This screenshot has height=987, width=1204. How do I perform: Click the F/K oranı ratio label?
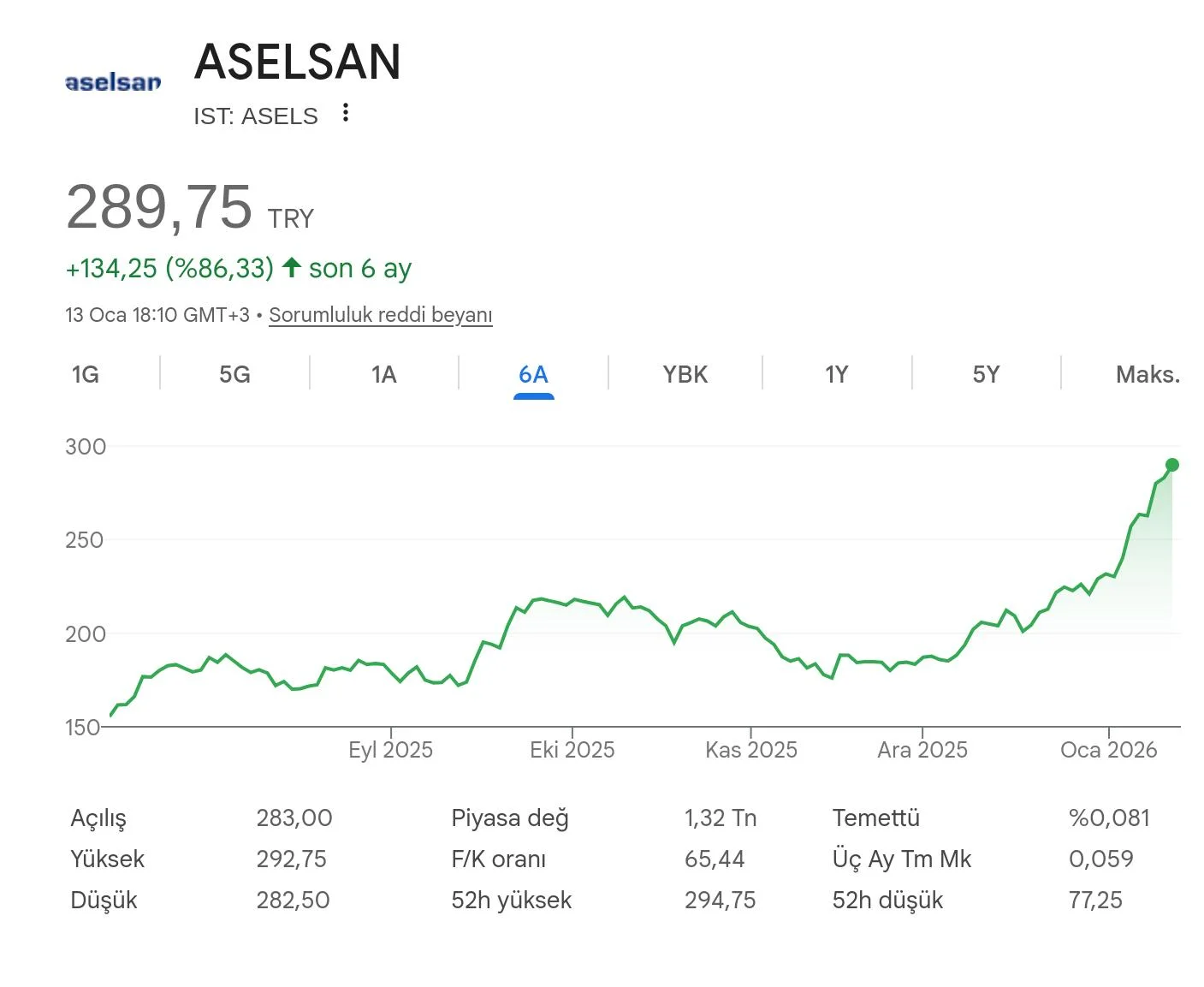coord(499,859)
